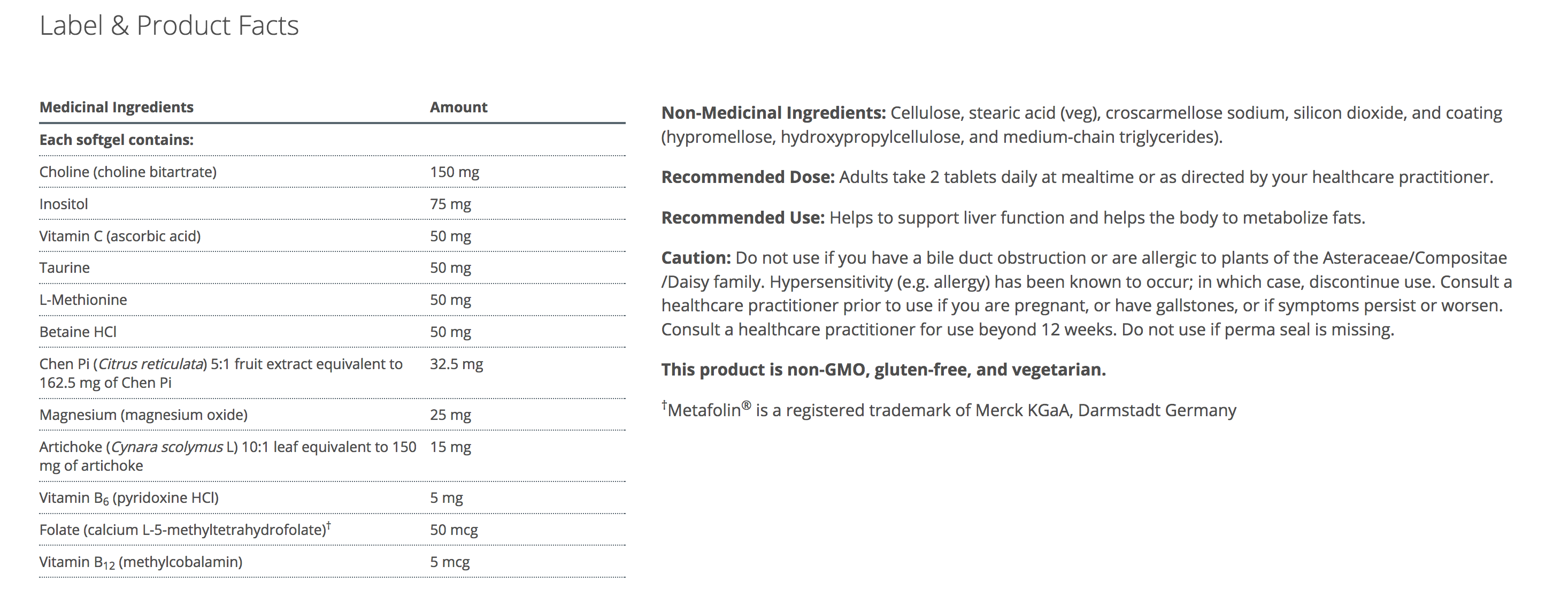
Task: Click the Recommended Dose bold label
Action: pos(748,177)
